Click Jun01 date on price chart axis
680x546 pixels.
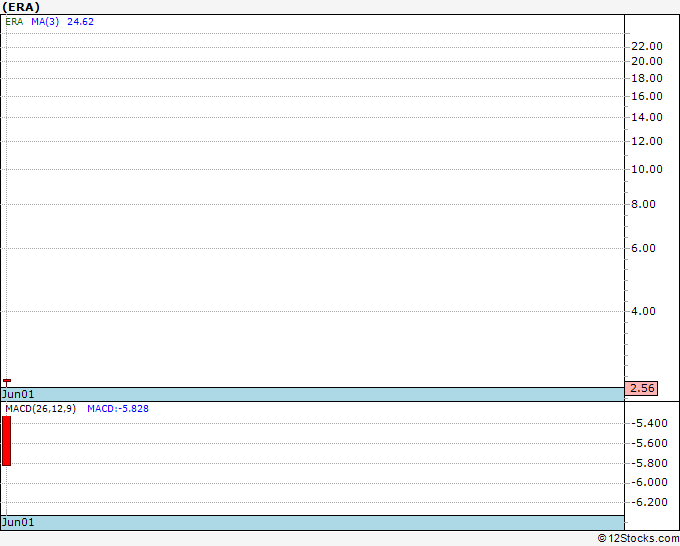(x=18, y=394)
